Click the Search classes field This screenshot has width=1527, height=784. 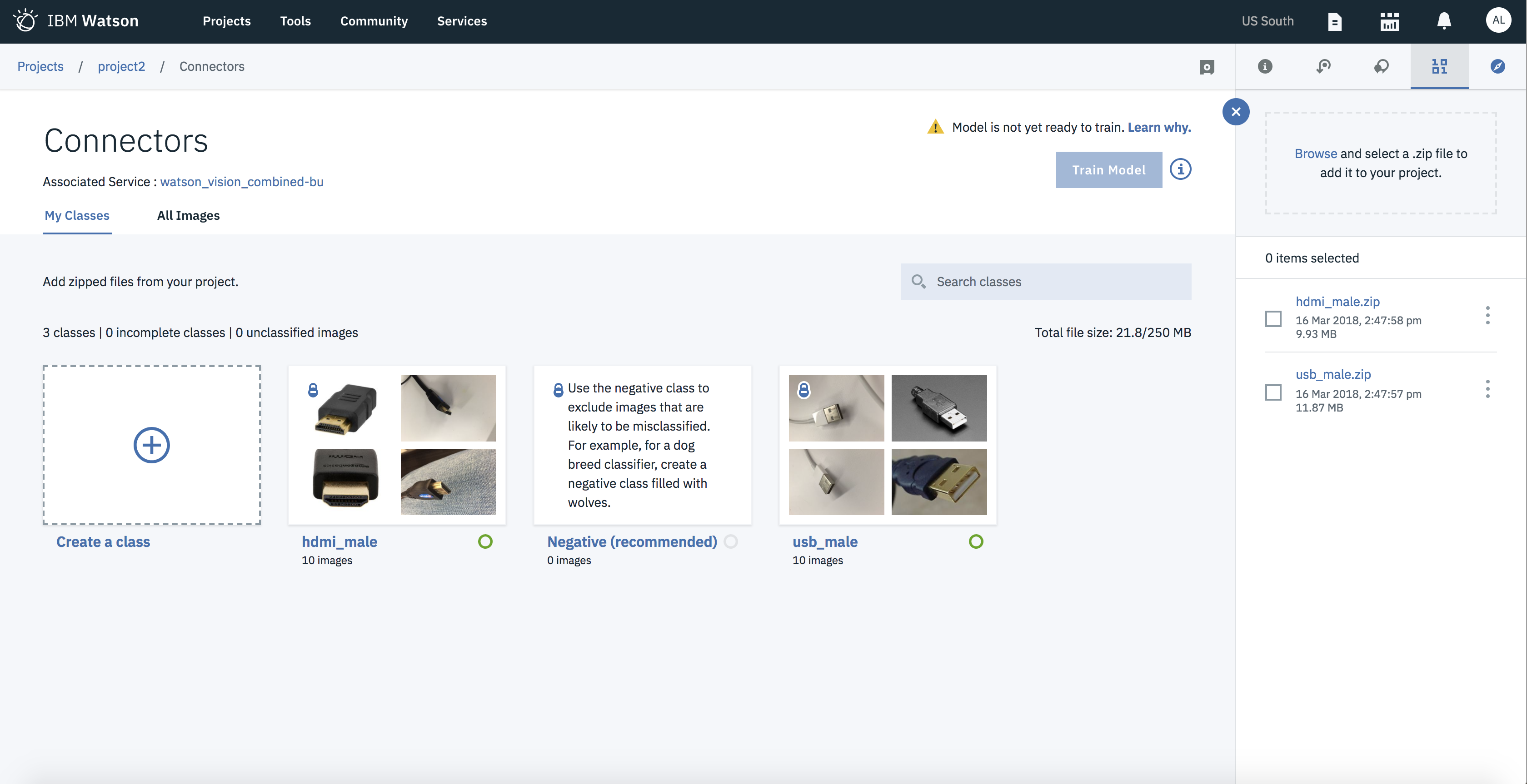pos(1046,282)
